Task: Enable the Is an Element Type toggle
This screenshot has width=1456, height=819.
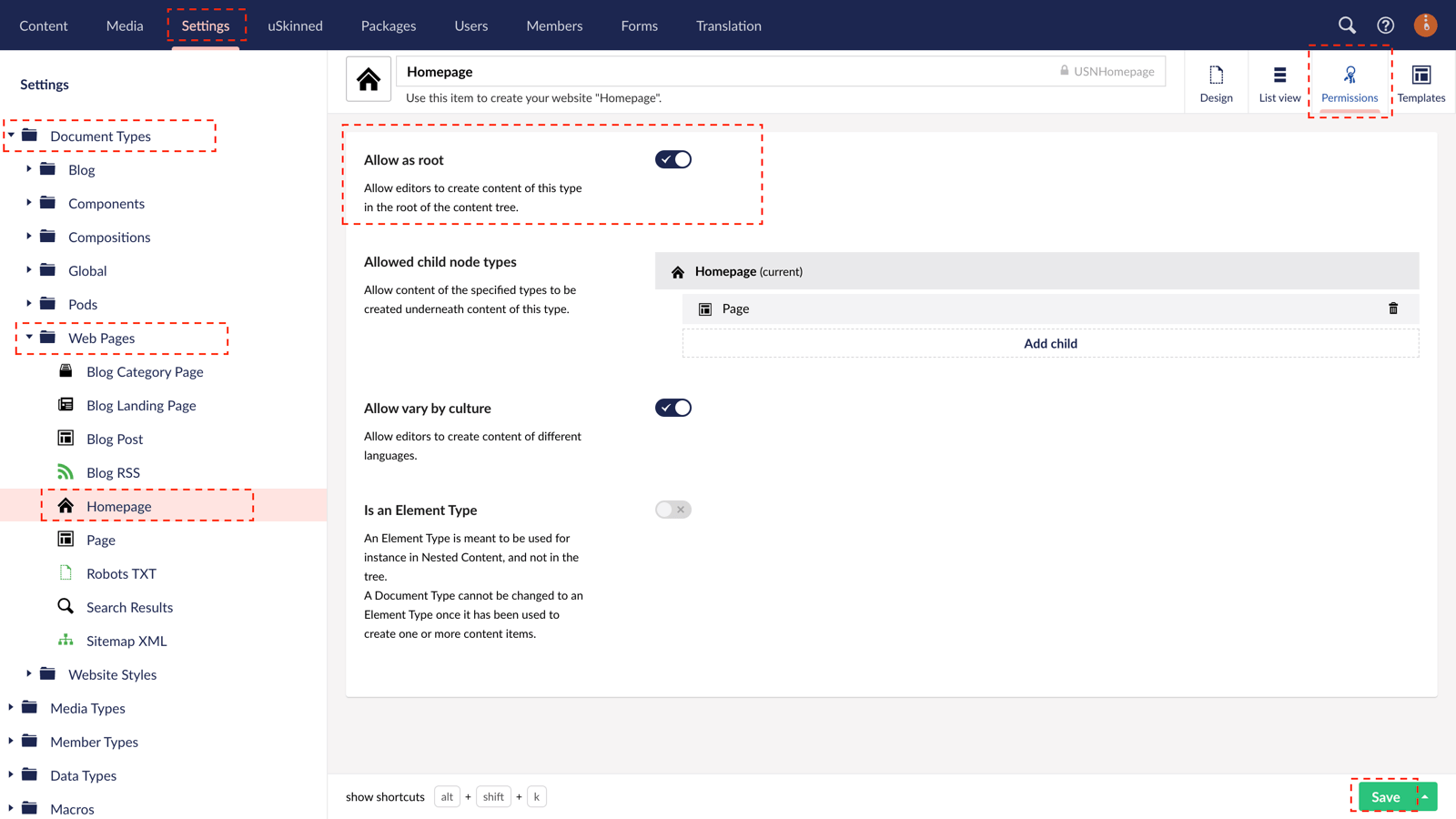Action: point(672,509)
